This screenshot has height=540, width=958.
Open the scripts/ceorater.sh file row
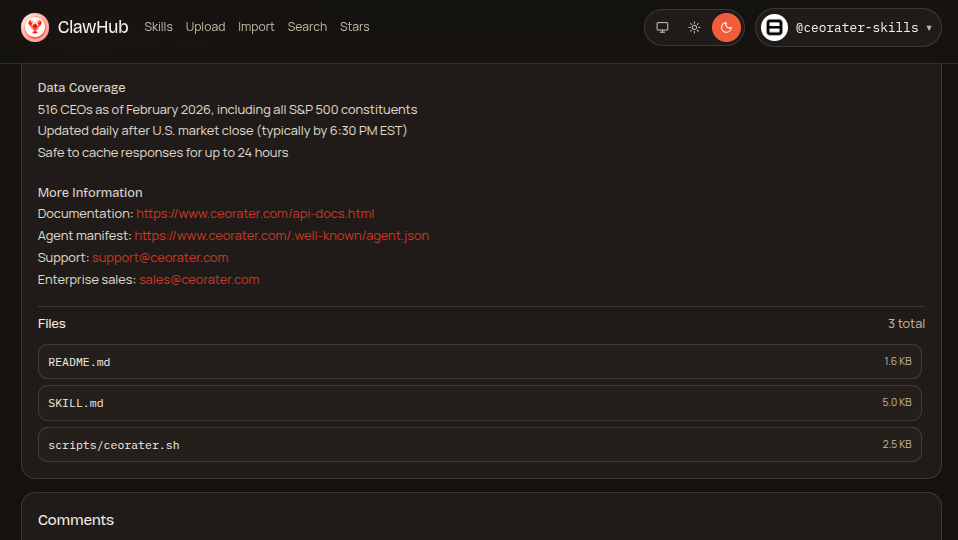480,445
